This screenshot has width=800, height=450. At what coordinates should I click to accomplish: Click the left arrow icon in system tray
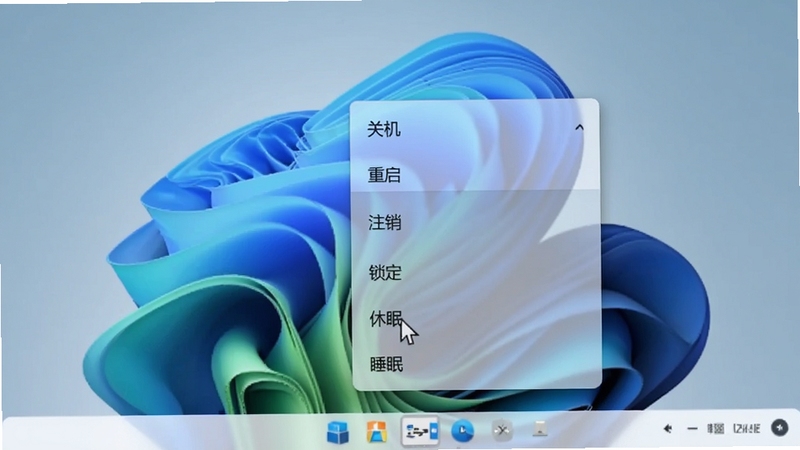667,429
